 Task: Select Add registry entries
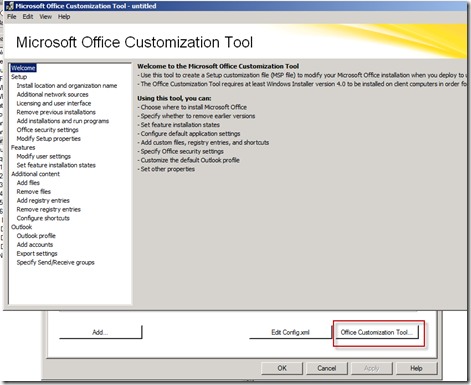point(43,200)
